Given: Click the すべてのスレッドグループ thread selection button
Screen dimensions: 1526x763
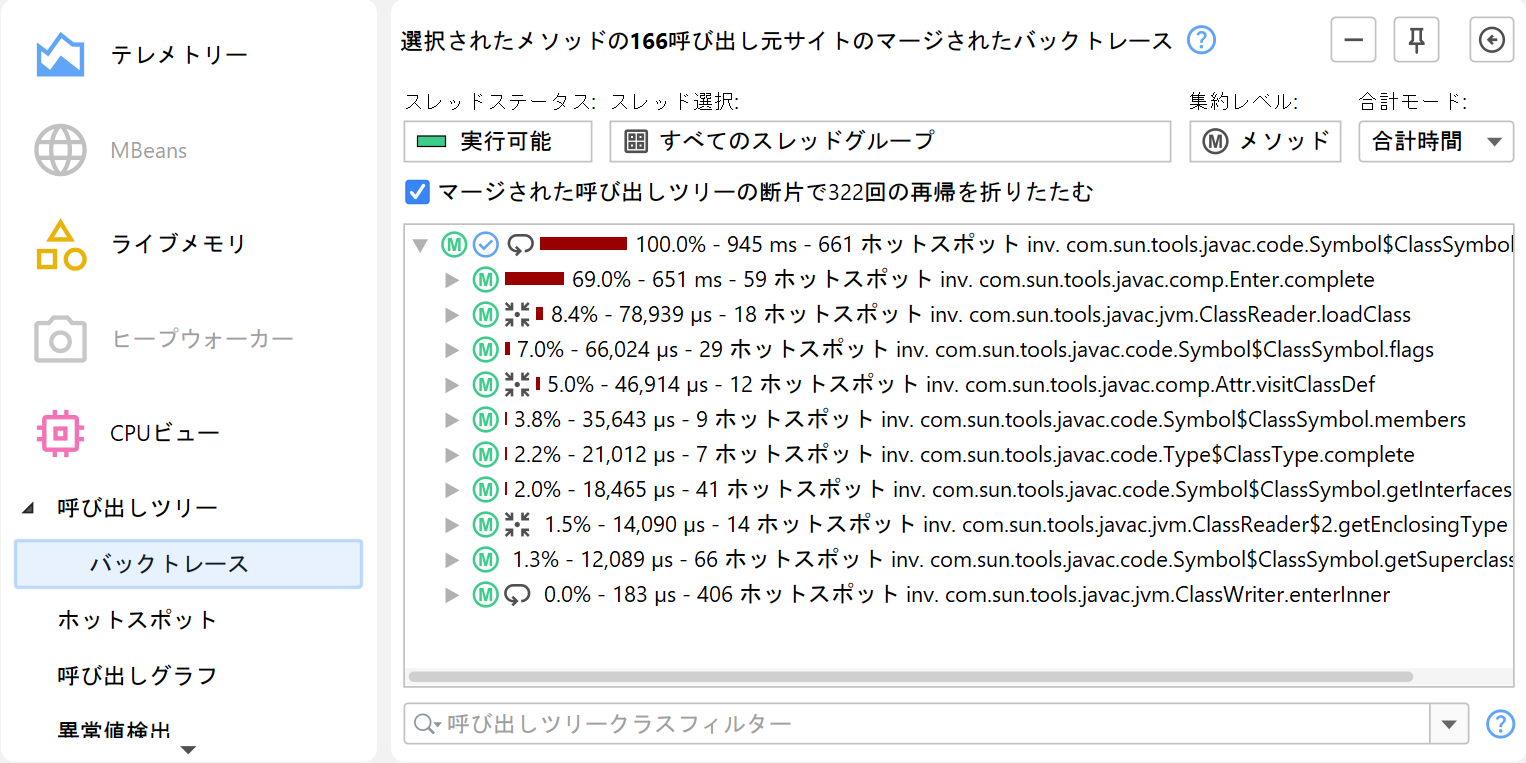Looking at the screenshot, I should pyautogui.click(x=889, y=141).
